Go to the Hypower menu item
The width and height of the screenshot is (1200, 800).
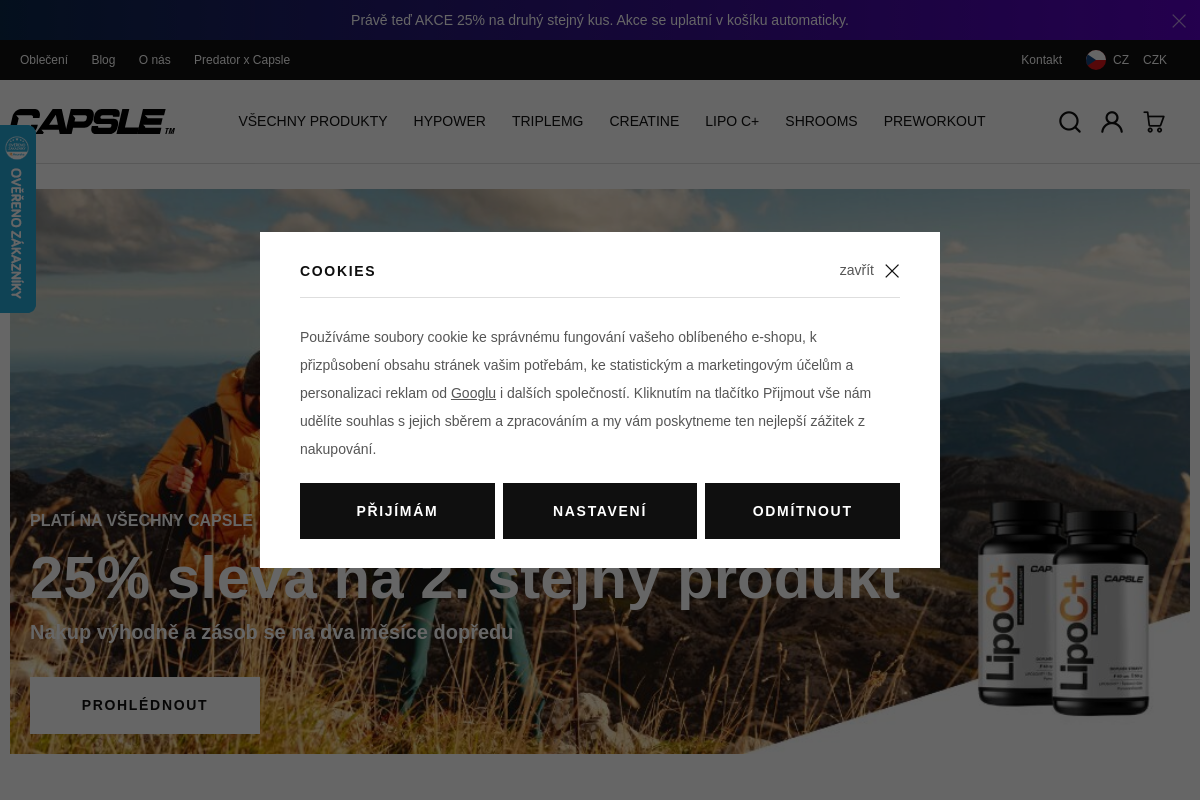pos(449,121)
